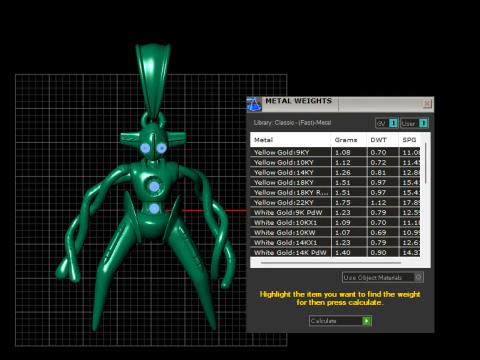Click the green arrow on Calculate

[366, 321]
